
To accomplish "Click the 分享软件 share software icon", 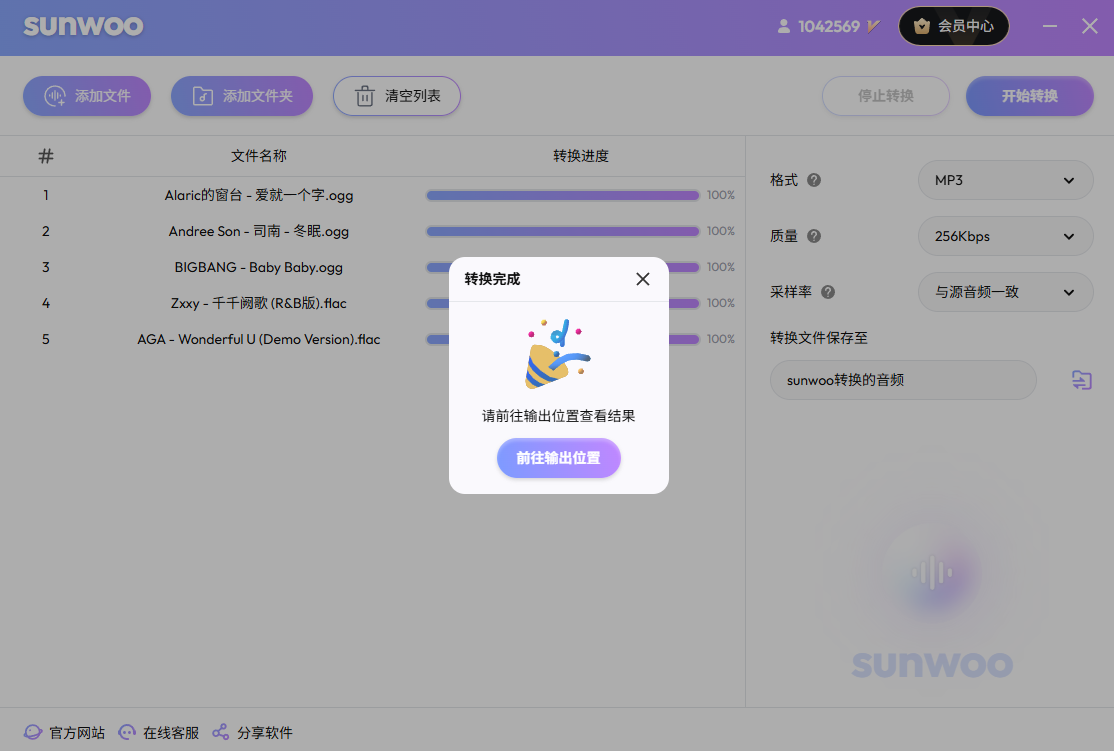I will coord(221,733).
